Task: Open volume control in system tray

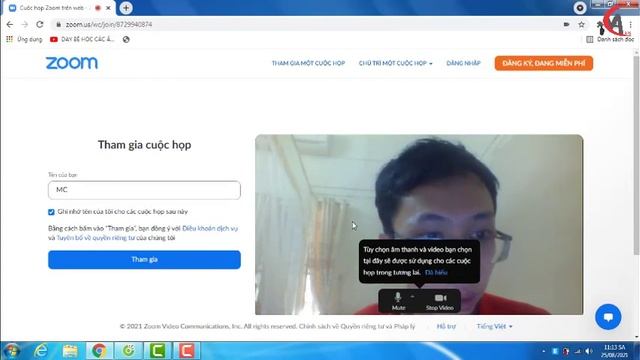Action: pyautogui.click(x=588, y=351)
